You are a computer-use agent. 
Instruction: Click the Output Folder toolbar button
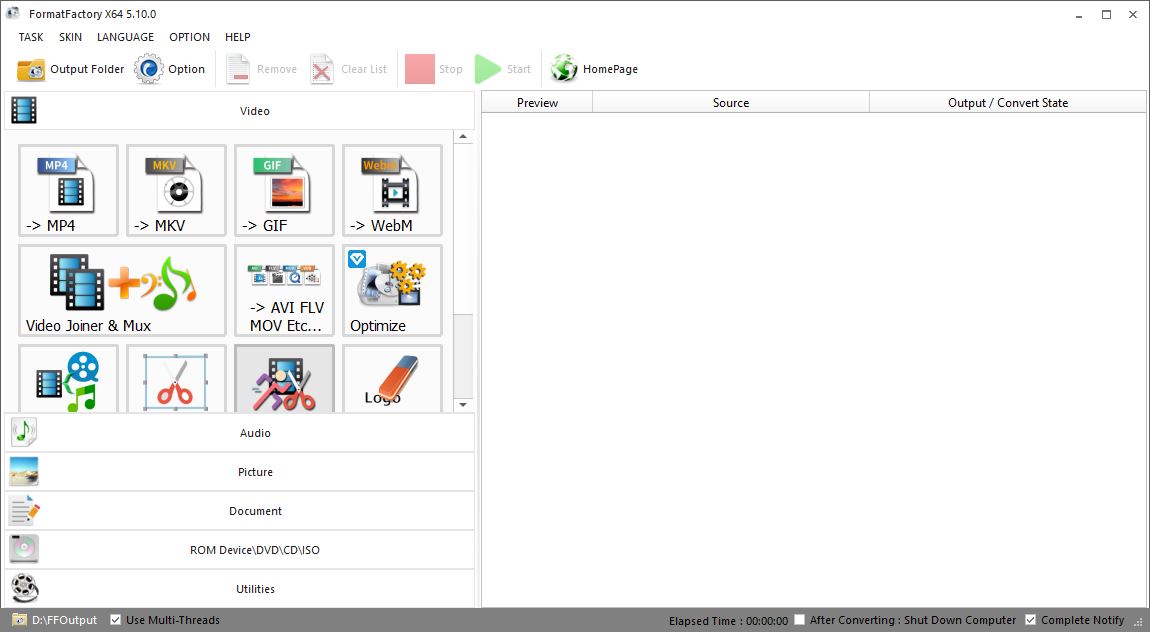pos(70,69)
